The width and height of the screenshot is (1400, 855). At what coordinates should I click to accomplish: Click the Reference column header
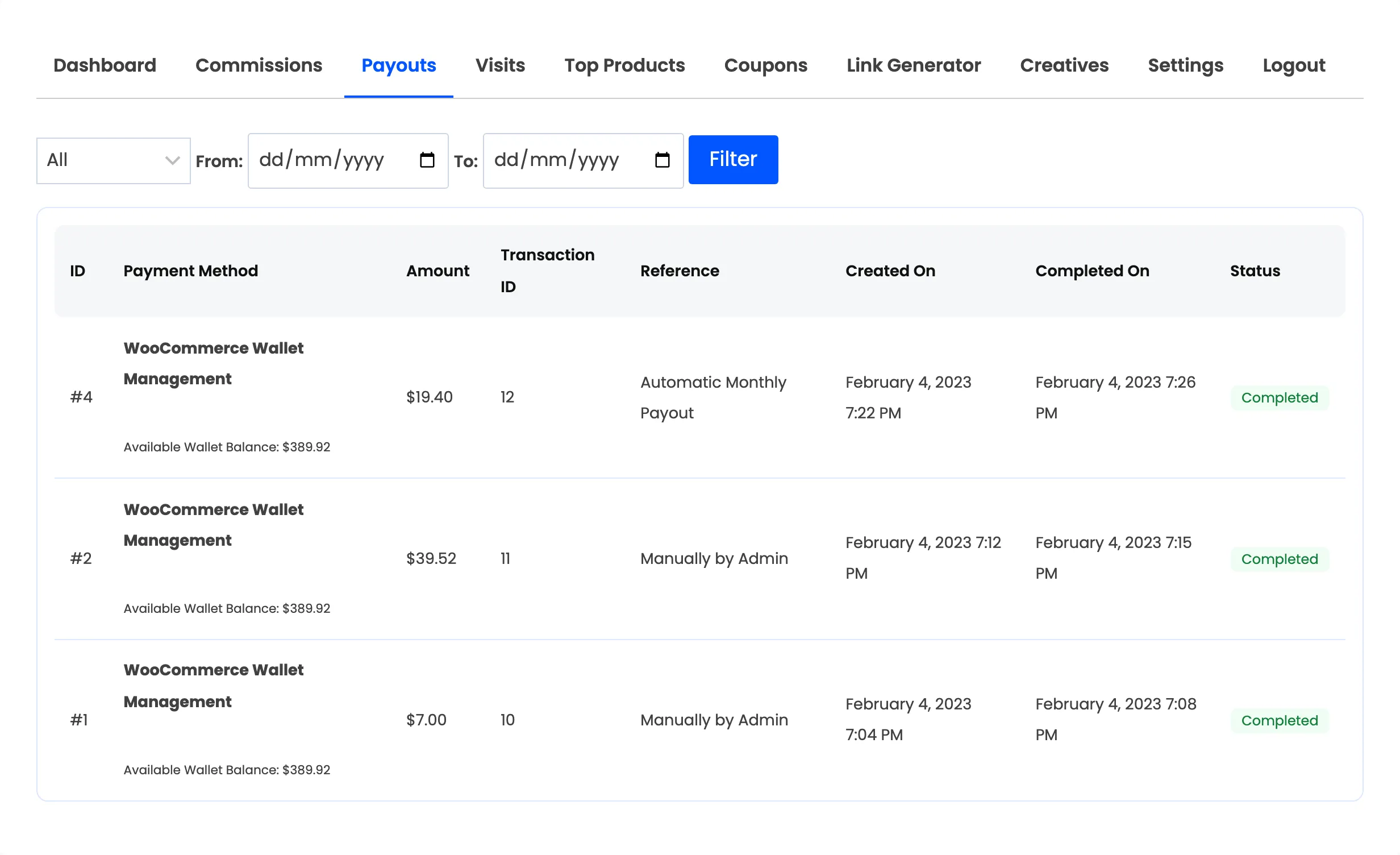pyautogui.click(x=680, y=271)
